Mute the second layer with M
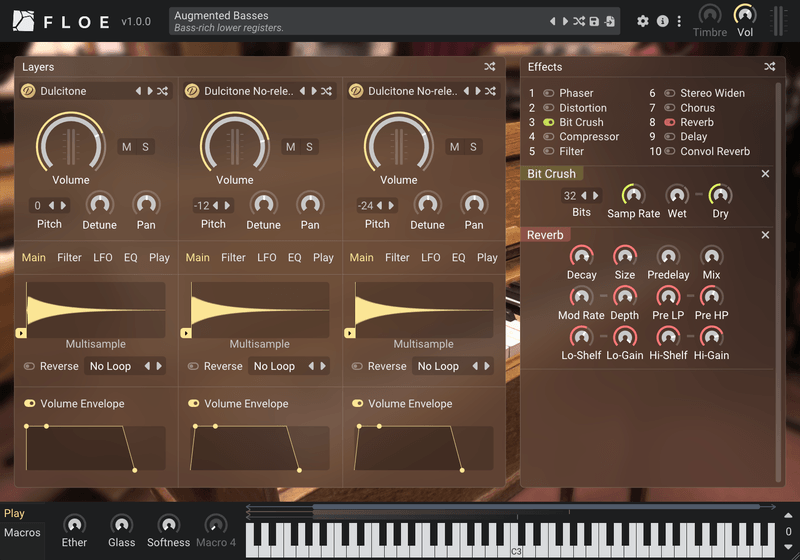 (290, 147)
